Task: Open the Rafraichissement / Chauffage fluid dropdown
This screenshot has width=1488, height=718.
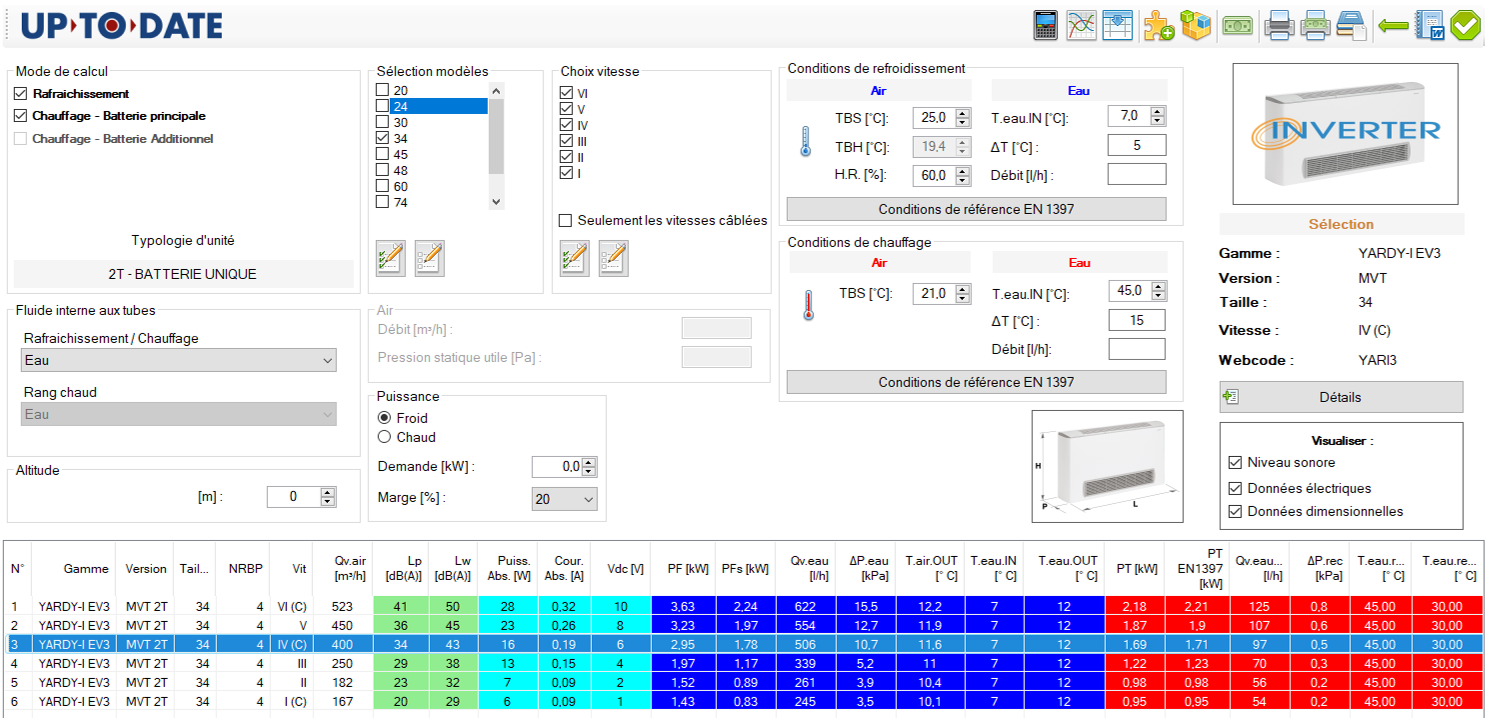Action: pos(180,360)
